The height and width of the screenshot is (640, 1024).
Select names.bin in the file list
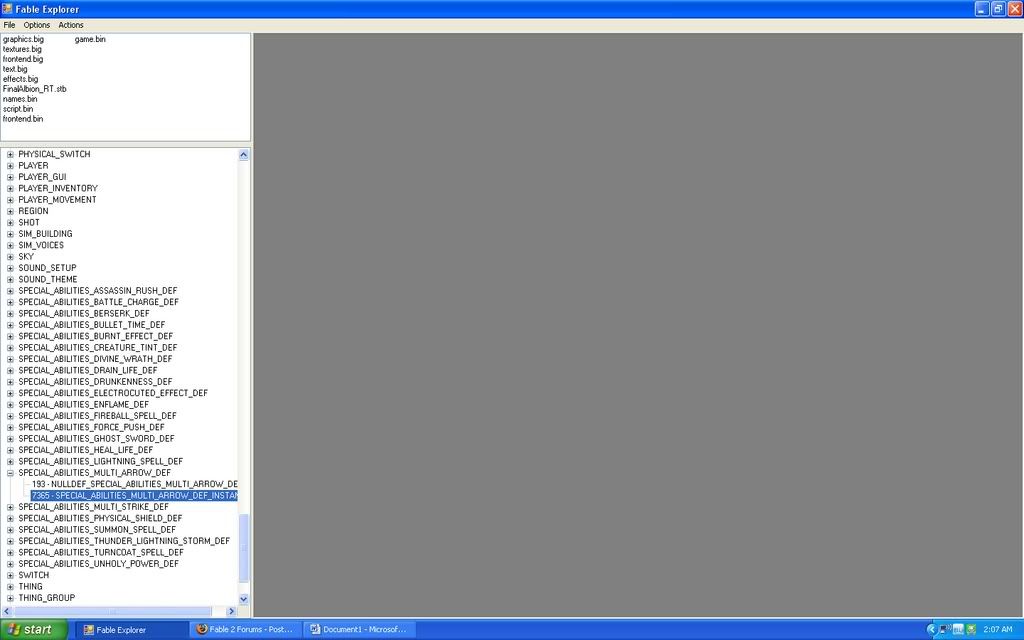(20, 99)
